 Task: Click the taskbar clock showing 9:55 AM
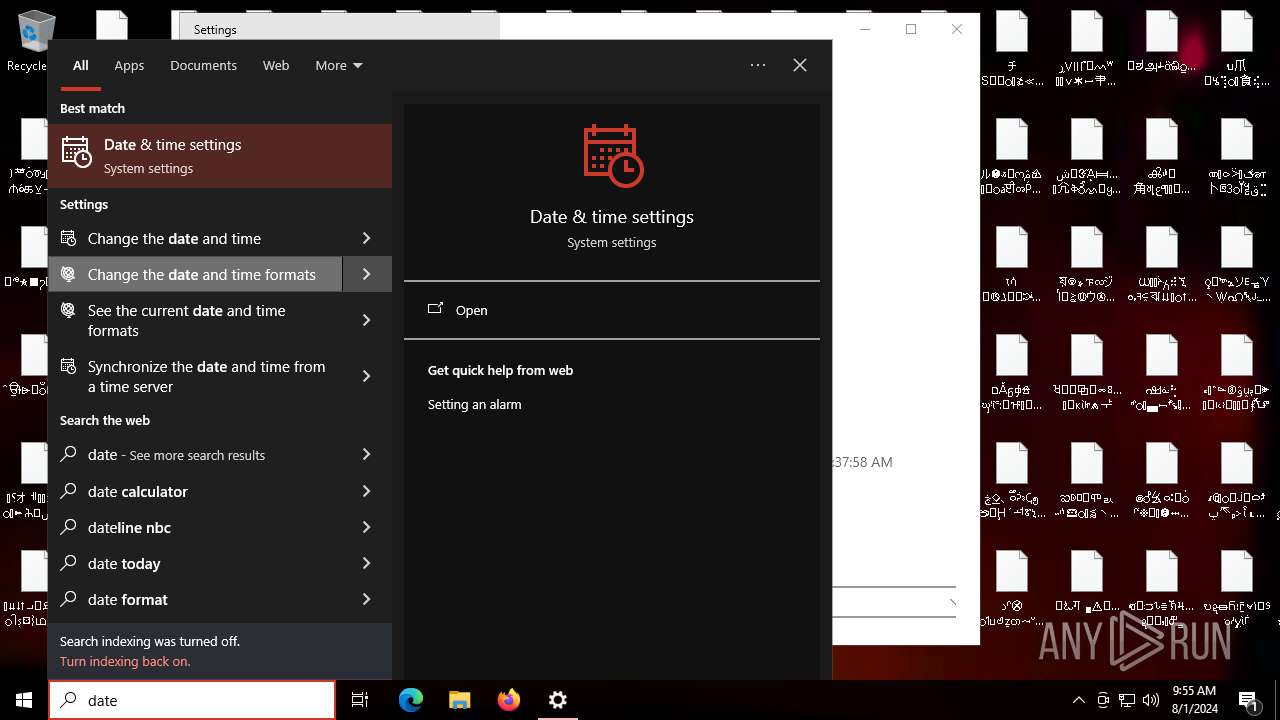pos(1194,699)
